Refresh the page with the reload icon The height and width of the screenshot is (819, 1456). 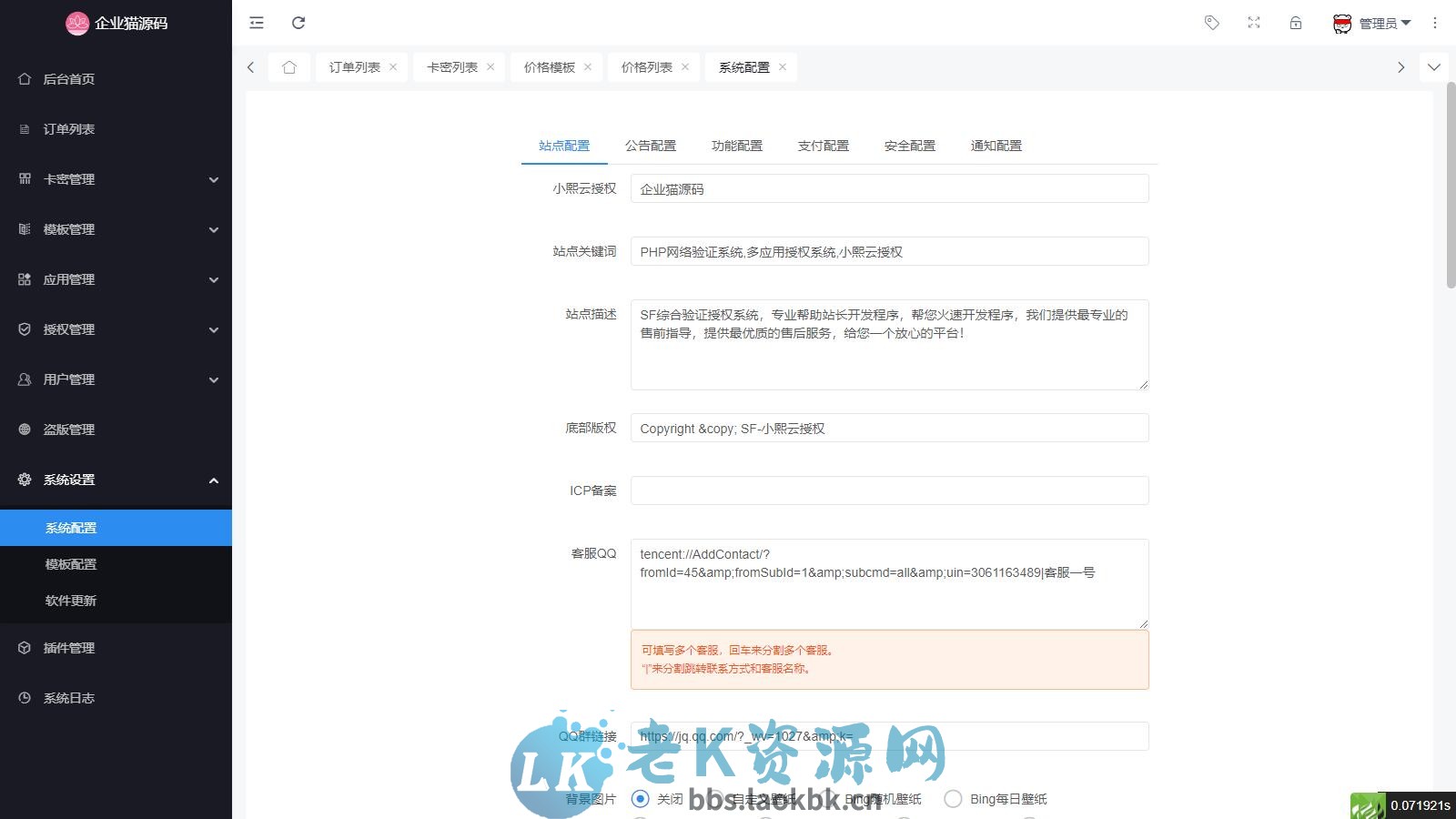point(298,23)
